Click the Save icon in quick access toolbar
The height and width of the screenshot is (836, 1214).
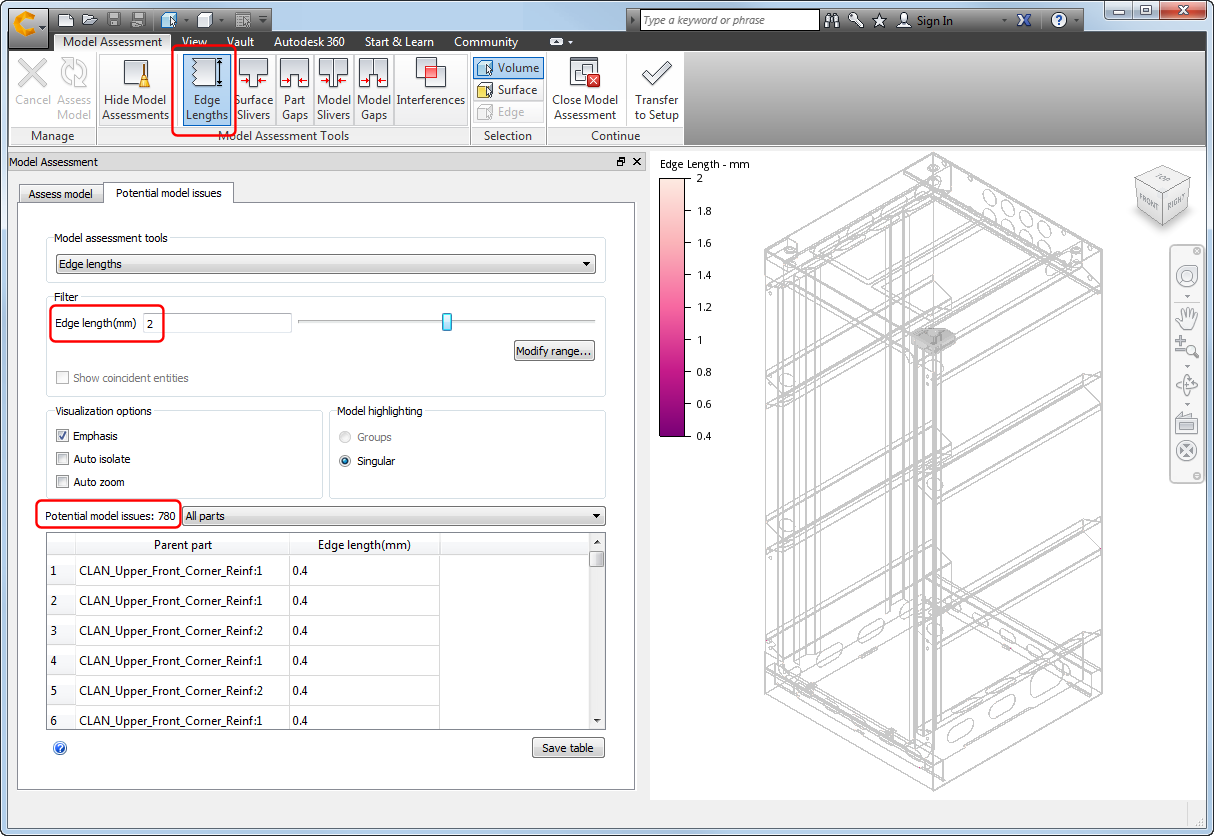point(114,20)
